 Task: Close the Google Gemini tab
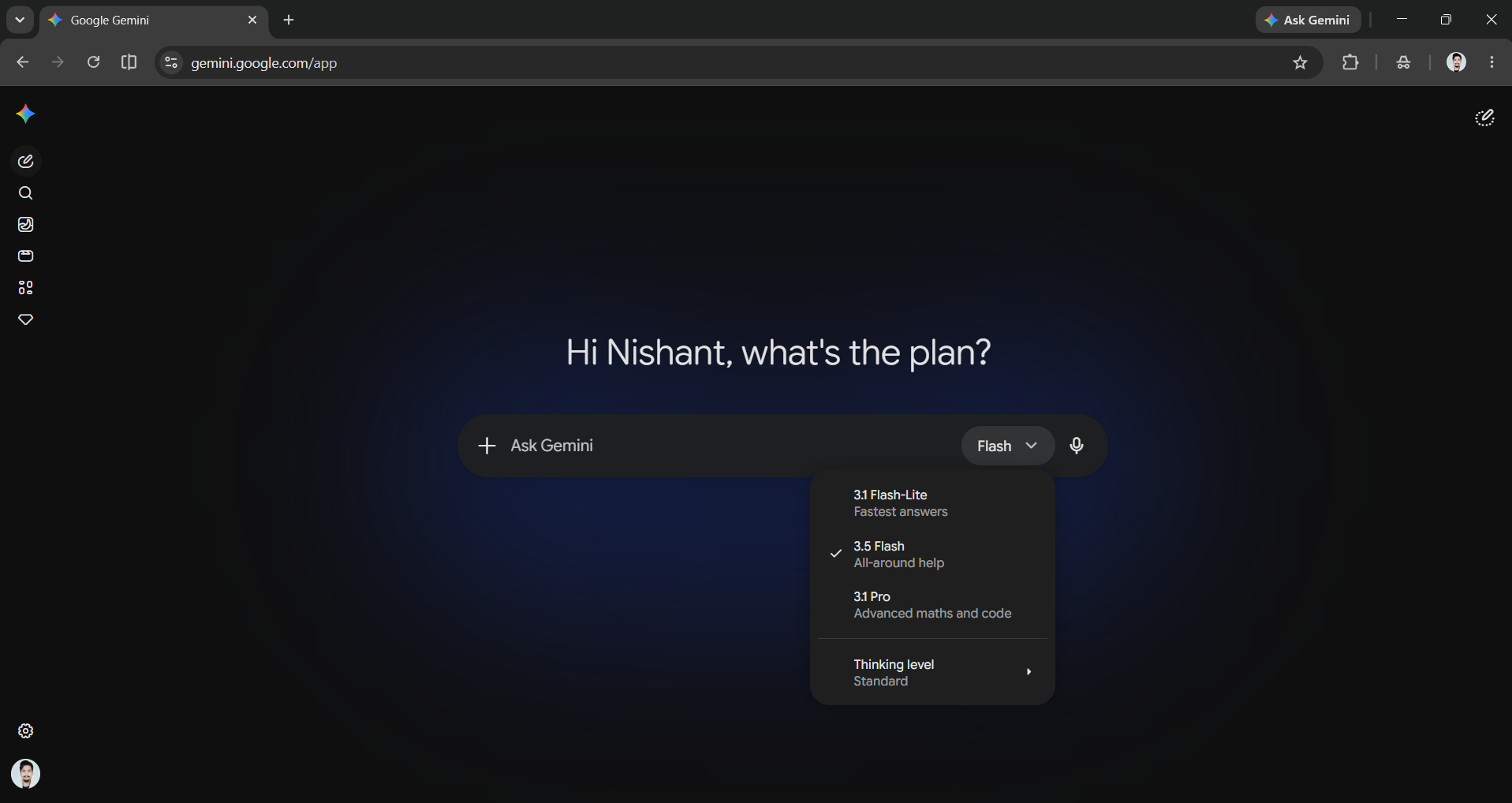click(252, 20)
